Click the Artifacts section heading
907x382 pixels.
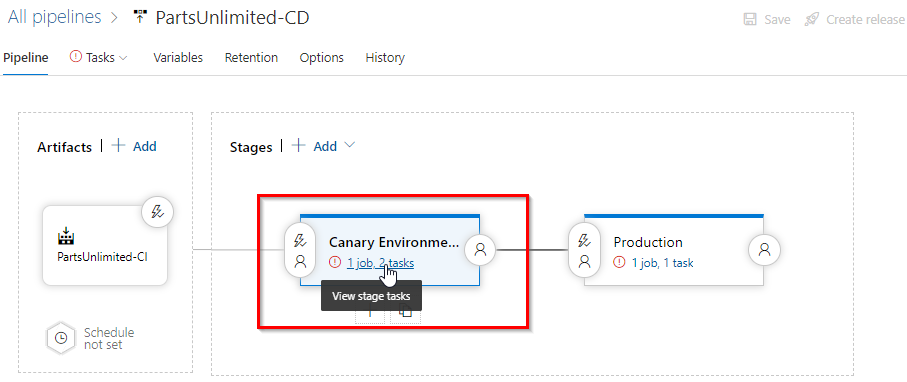(x=64, y=147)
